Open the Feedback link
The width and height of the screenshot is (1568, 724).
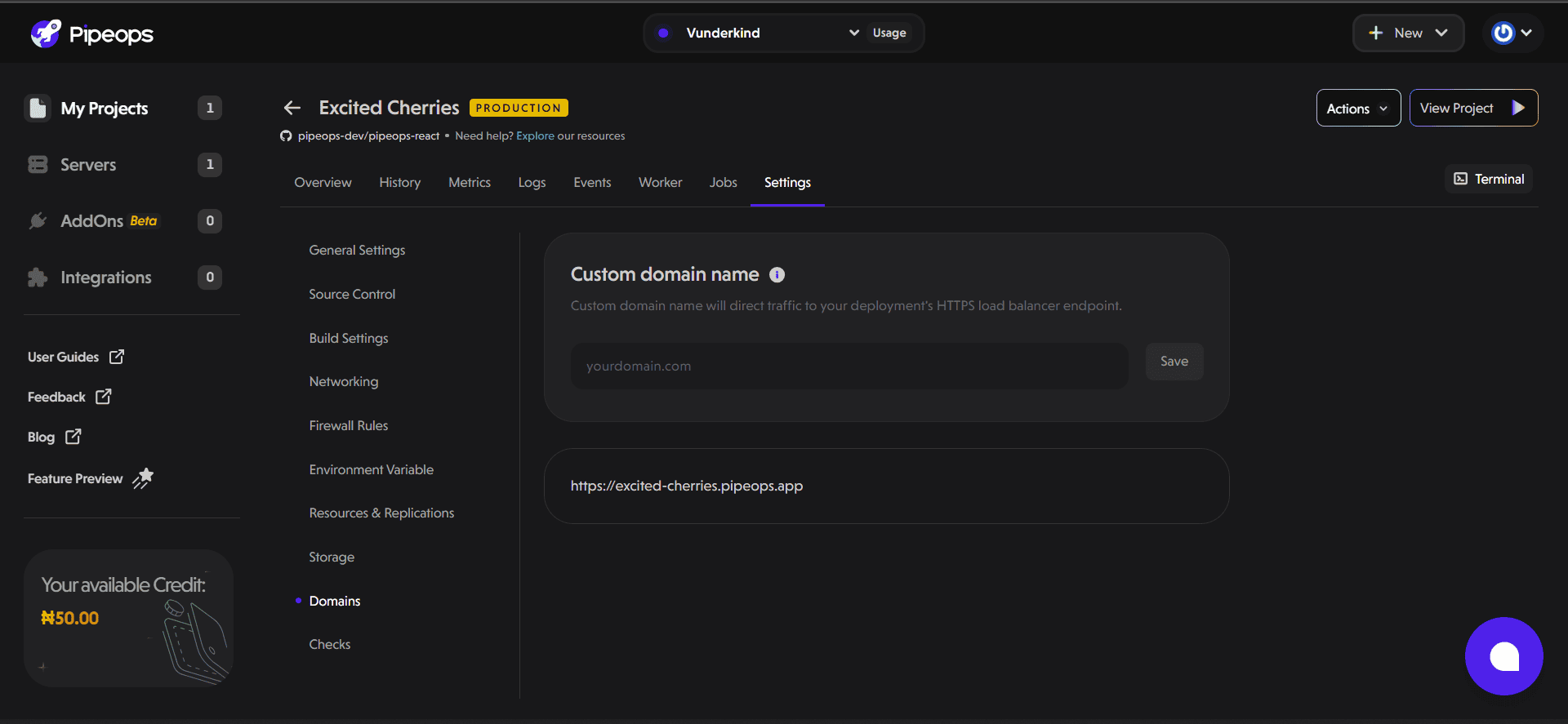[69, 397]
